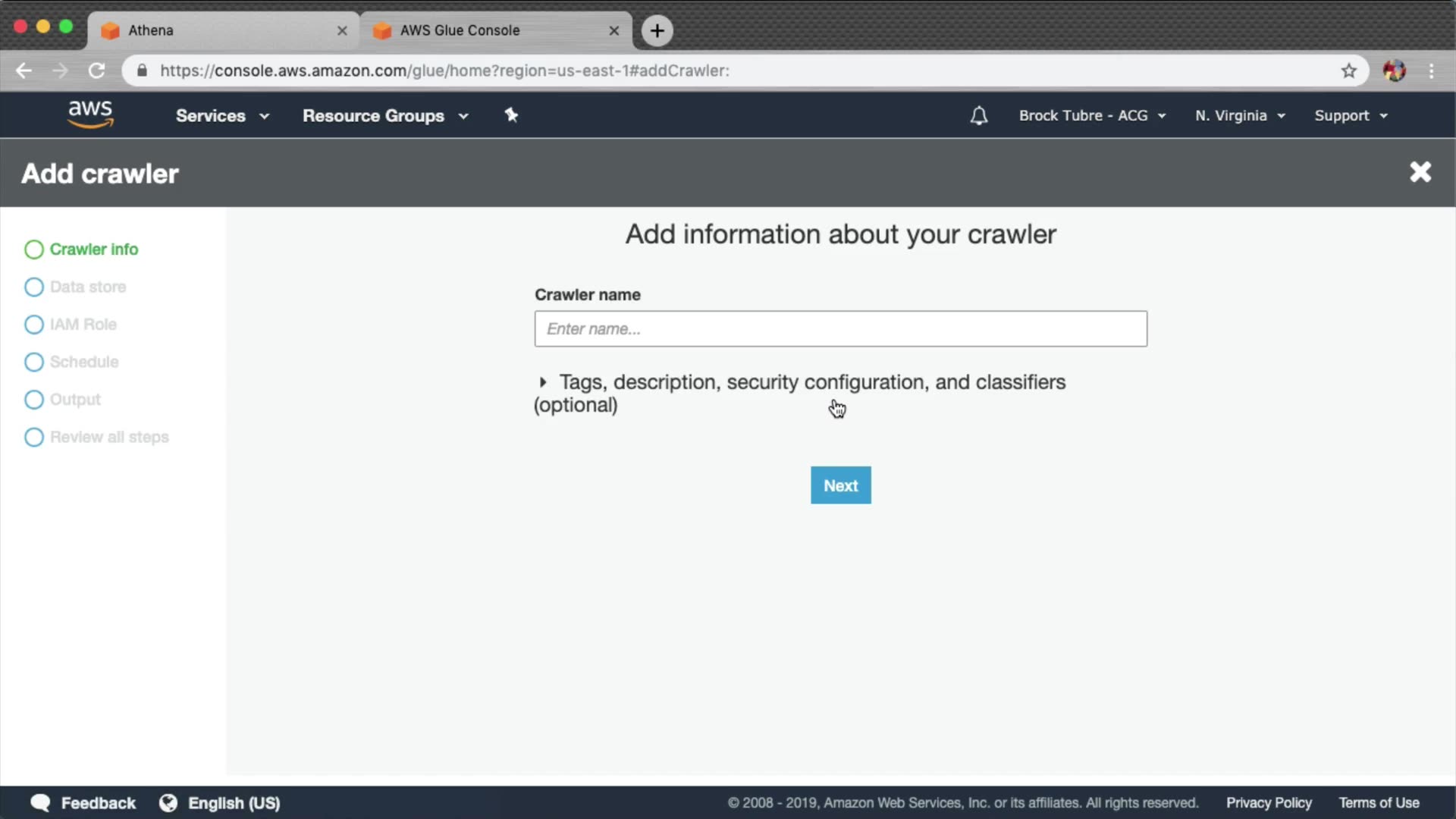Reload the page with refresh icon

pyautogui.click(x=96, y=71)
